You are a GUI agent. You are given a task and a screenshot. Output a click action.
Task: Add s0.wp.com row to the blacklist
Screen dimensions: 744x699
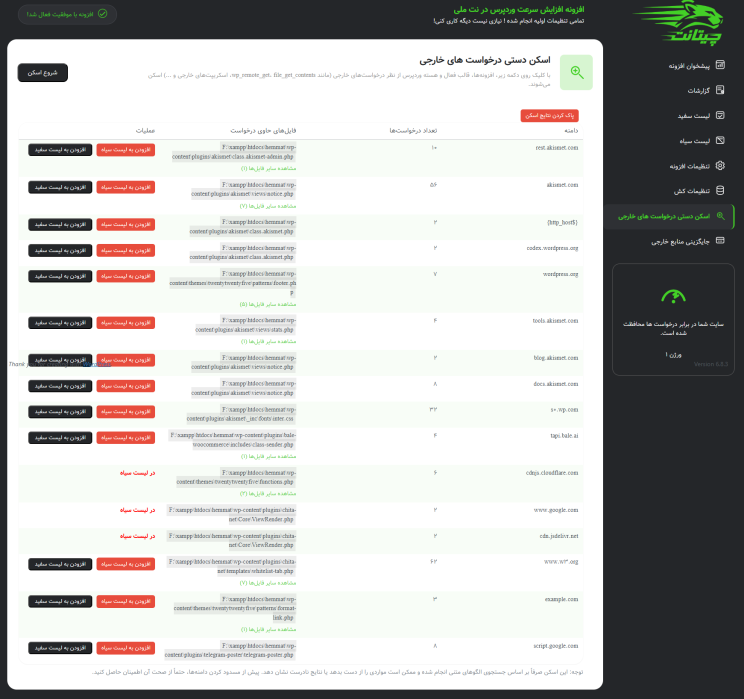pos(126,411)
